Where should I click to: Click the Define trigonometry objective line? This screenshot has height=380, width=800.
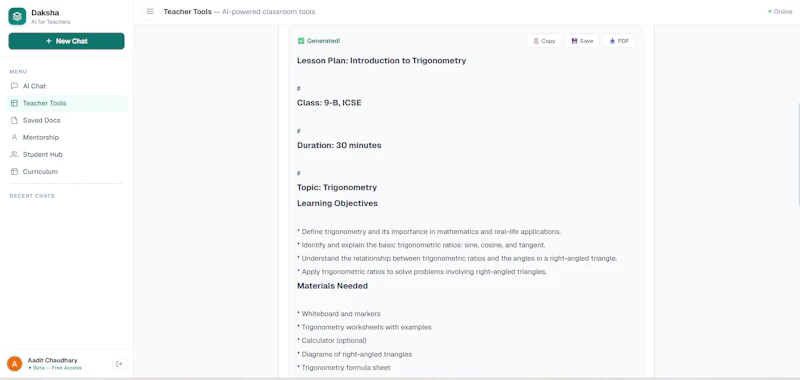(429, 232)
